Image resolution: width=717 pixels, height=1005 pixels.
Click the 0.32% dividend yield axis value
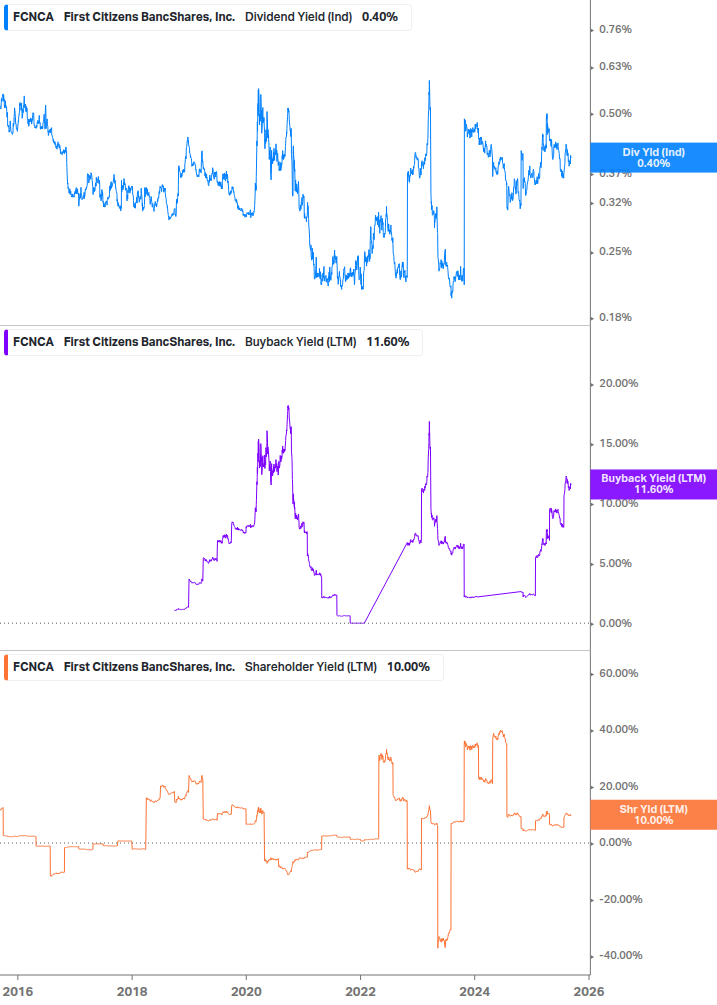tap(615, 203)
